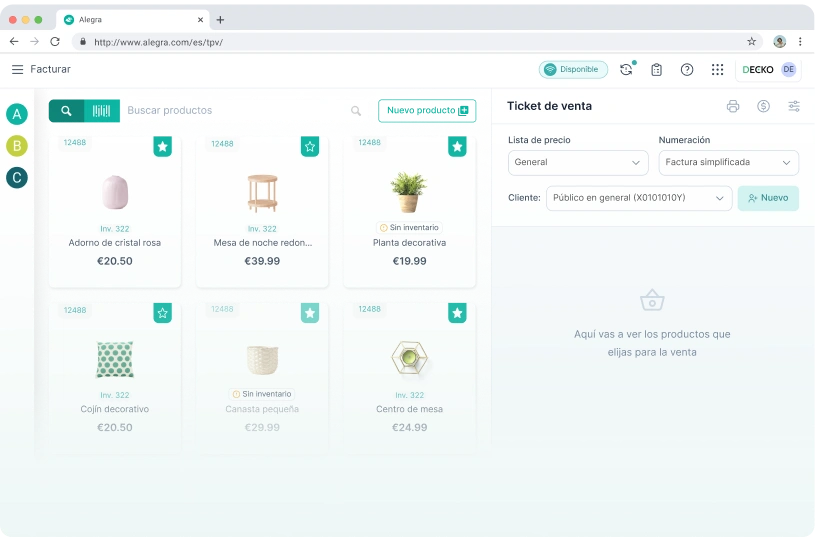
Task: Open the hamburger menu next to Facturar
Action: click(x=17, y=69)
